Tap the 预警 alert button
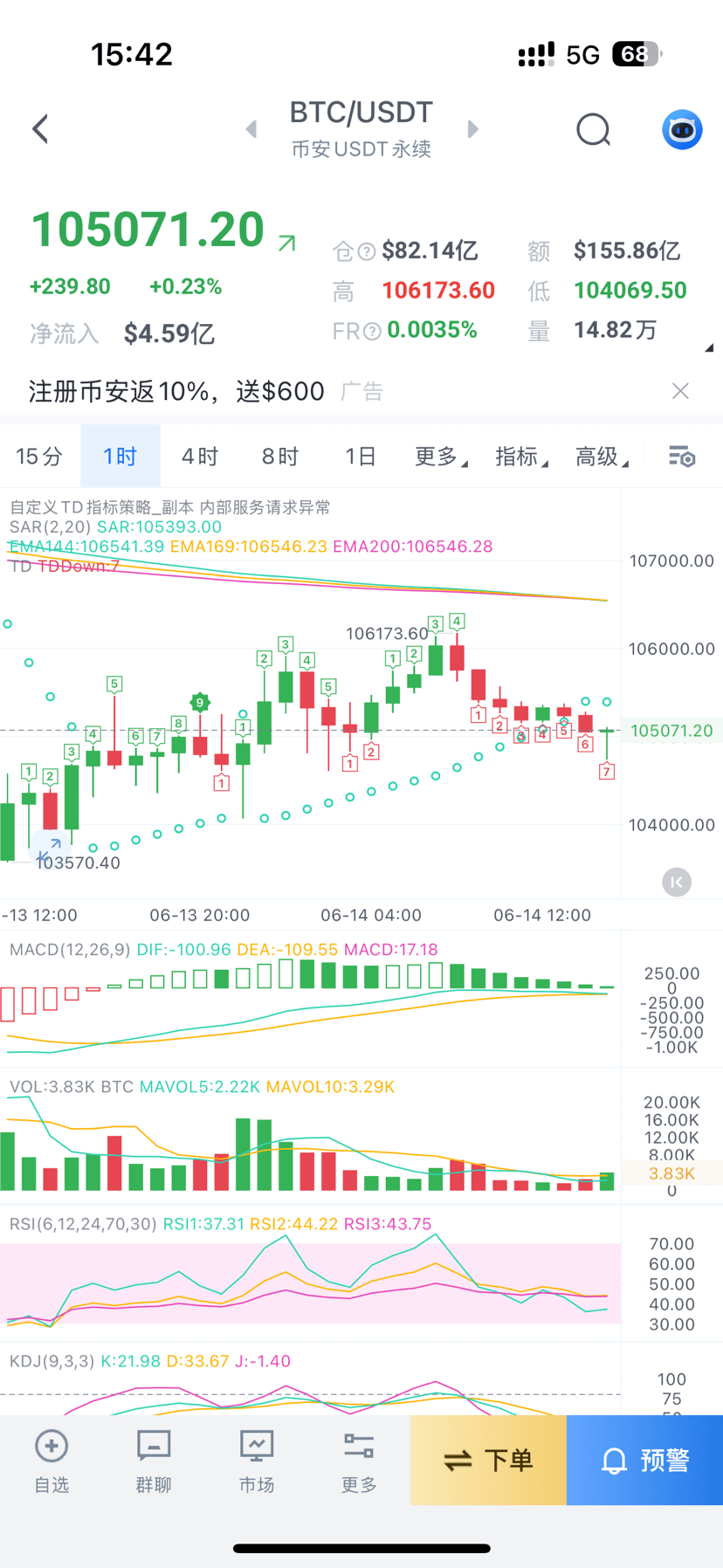Screen dimensions: 723x1568 [x=644, y=1460]
